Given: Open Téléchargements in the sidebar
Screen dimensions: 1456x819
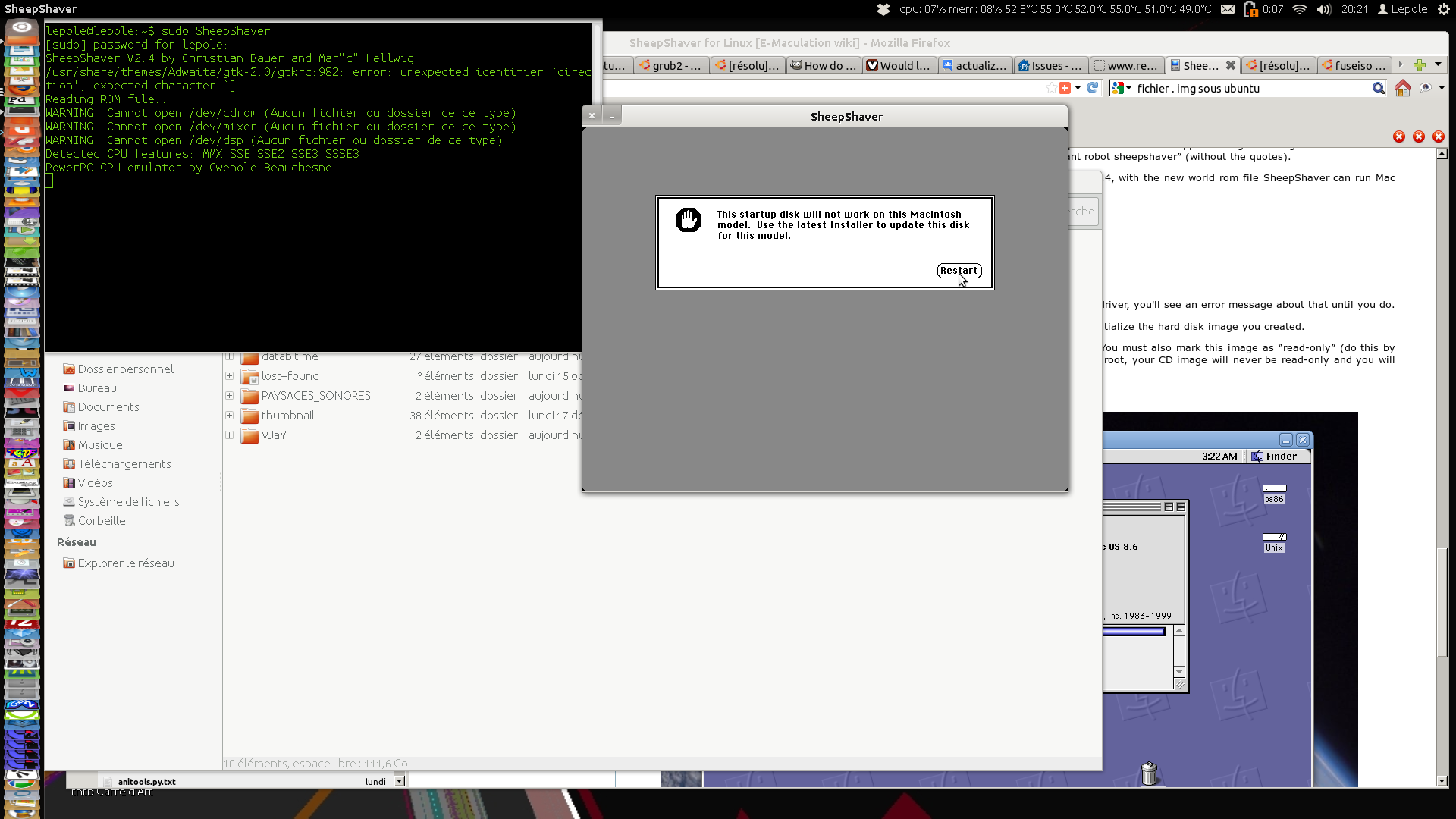Looking at the screenshot, I should tap(124, 463).
